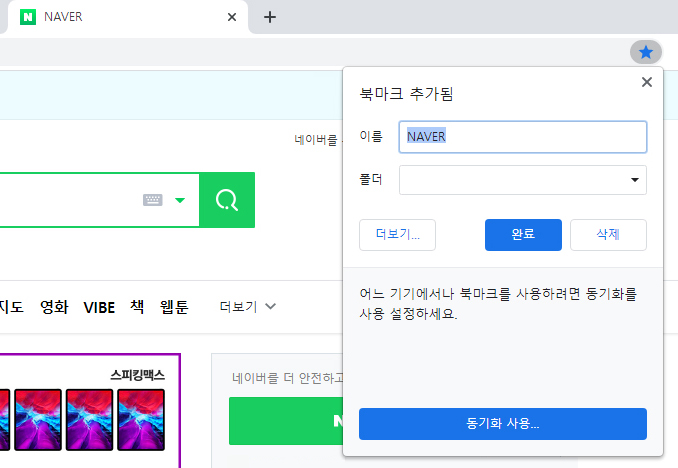Click the 동기화 사용... sync button
The height and width of the screenshot is (468, 678).
coord(502,423)
